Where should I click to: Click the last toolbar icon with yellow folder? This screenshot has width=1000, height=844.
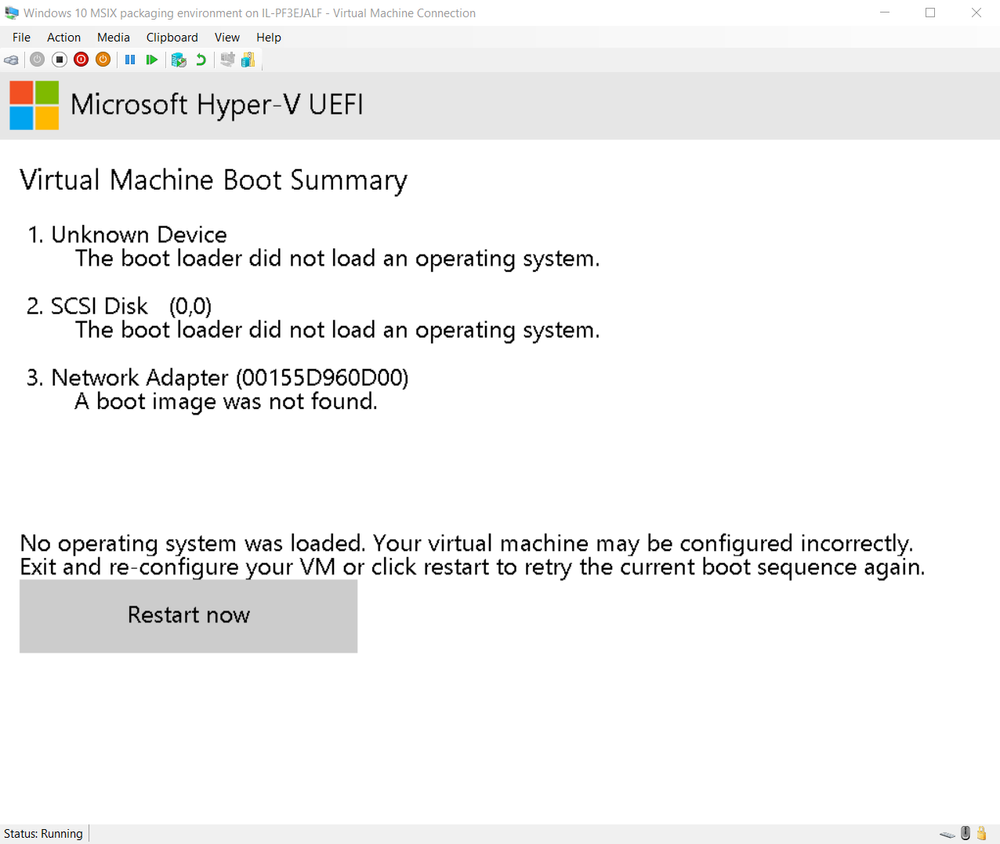coord(248,59)
